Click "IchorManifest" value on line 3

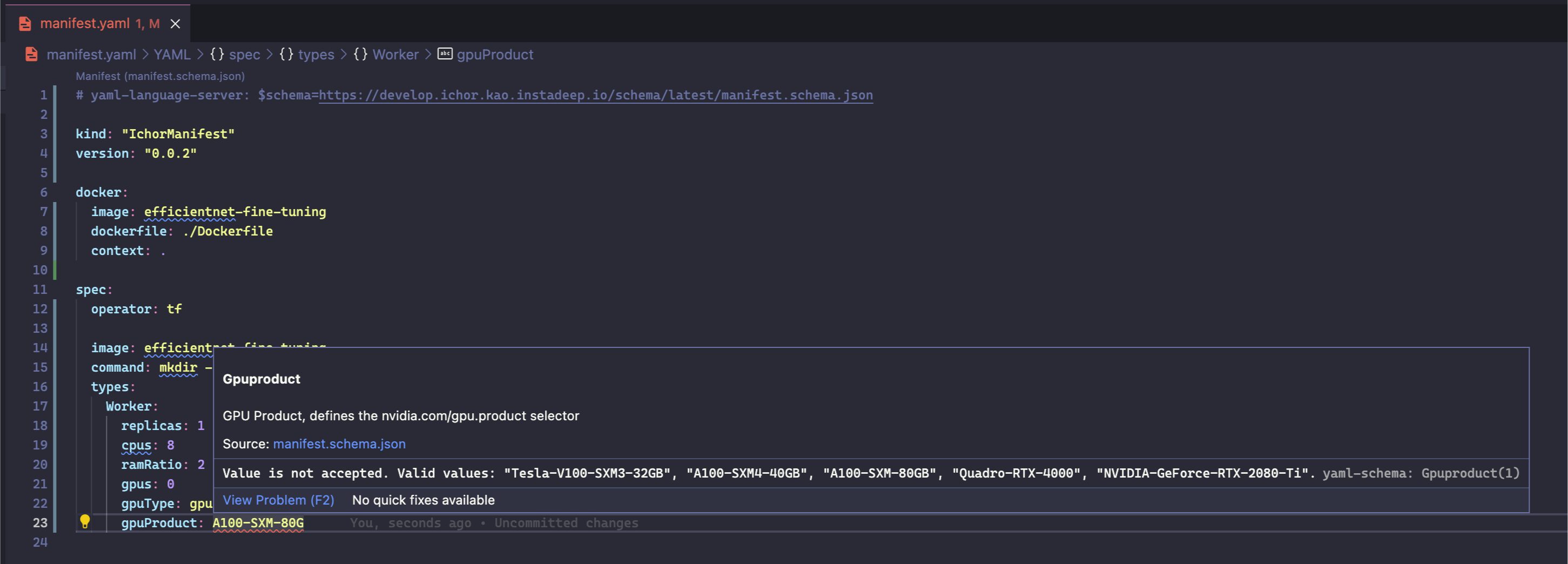(x=178, y=134)
